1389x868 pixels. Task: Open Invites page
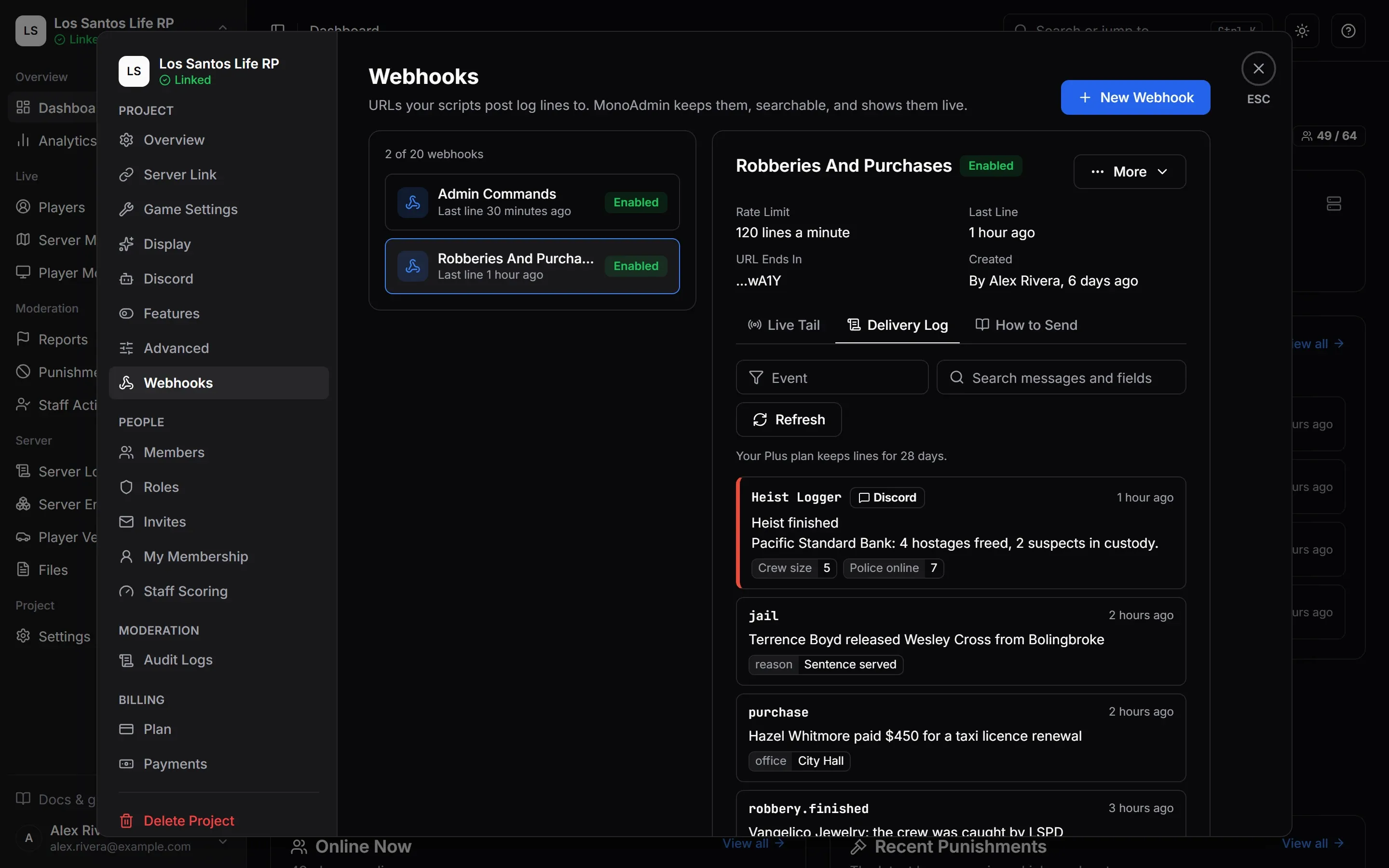218,522
